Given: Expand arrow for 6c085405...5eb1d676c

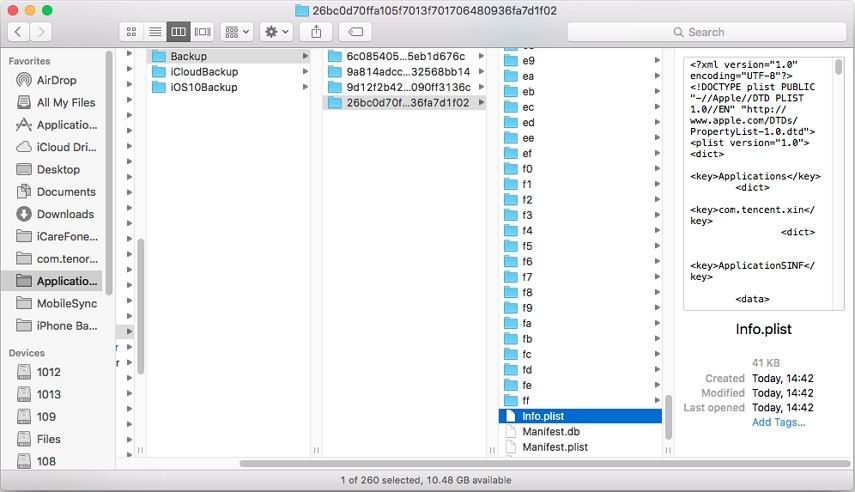Looking at the screenshot, I should [481, 56].
